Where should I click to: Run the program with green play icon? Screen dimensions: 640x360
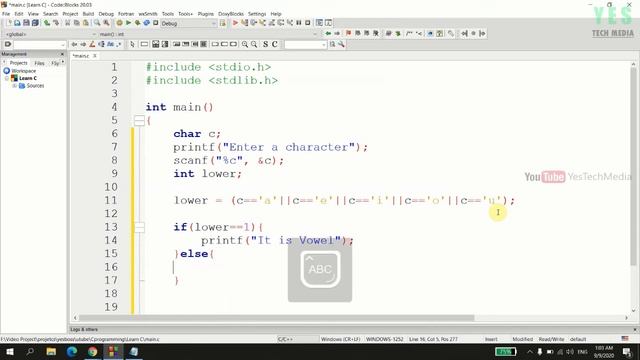[128, 23]
